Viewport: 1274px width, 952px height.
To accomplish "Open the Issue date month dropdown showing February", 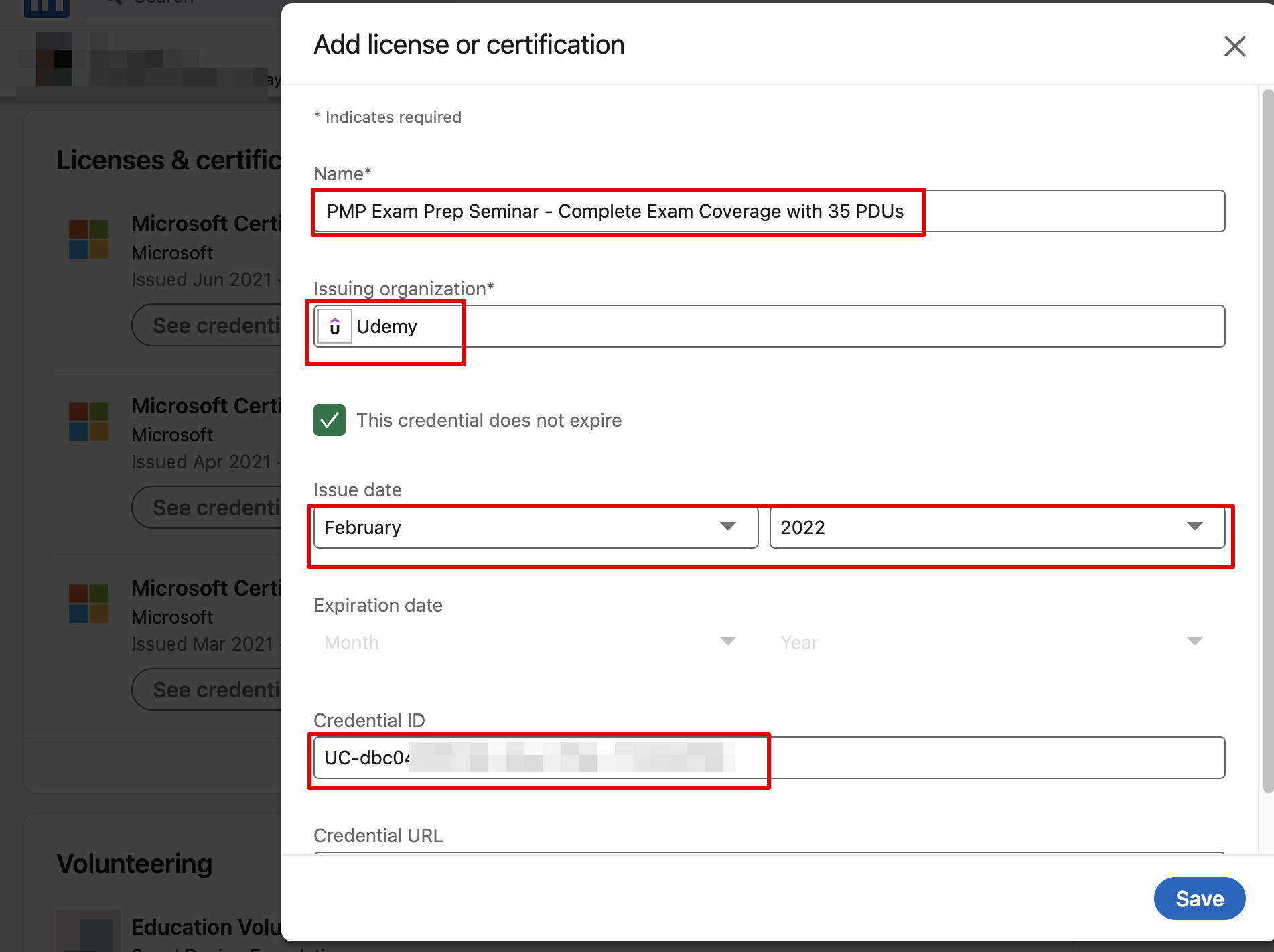I will (x=536, y=527).
